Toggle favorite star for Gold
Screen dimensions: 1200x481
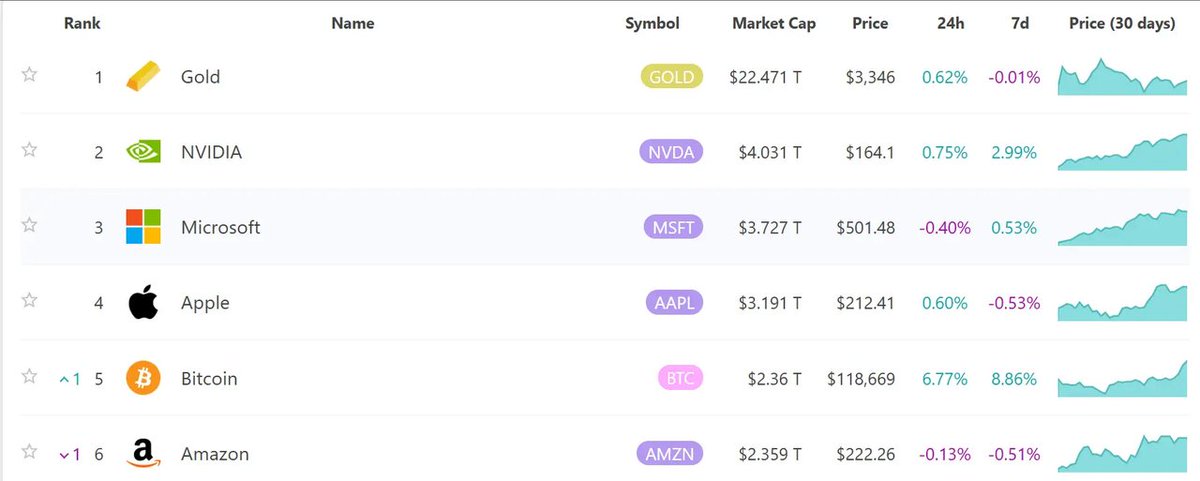click(30, 75)
